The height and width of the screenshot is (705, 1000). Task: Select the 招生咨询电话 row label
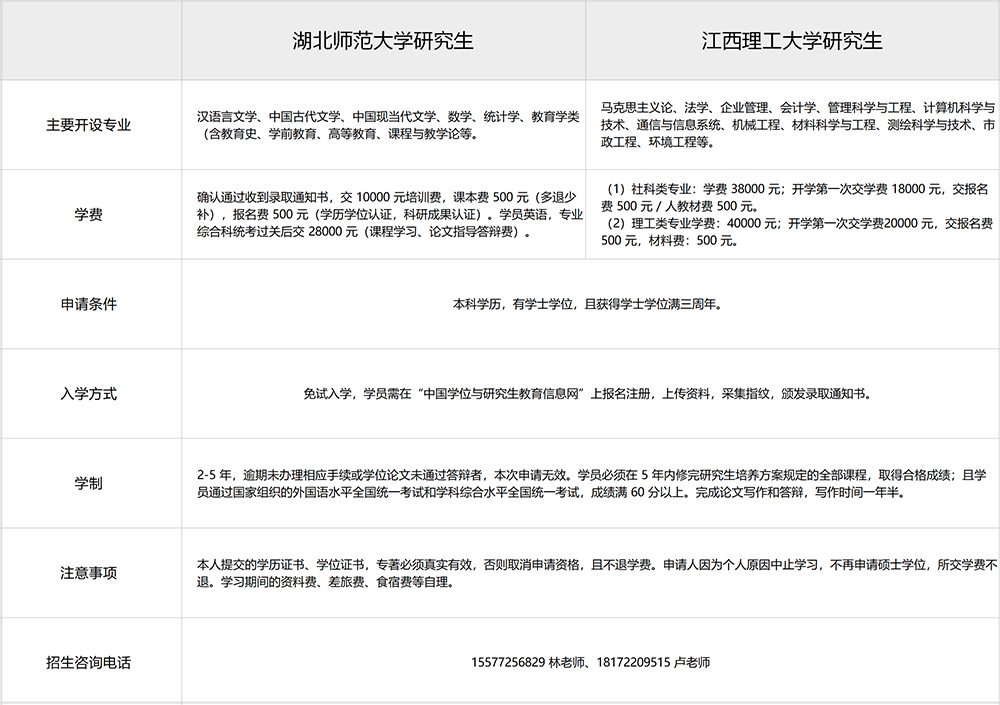coord(89,662)
